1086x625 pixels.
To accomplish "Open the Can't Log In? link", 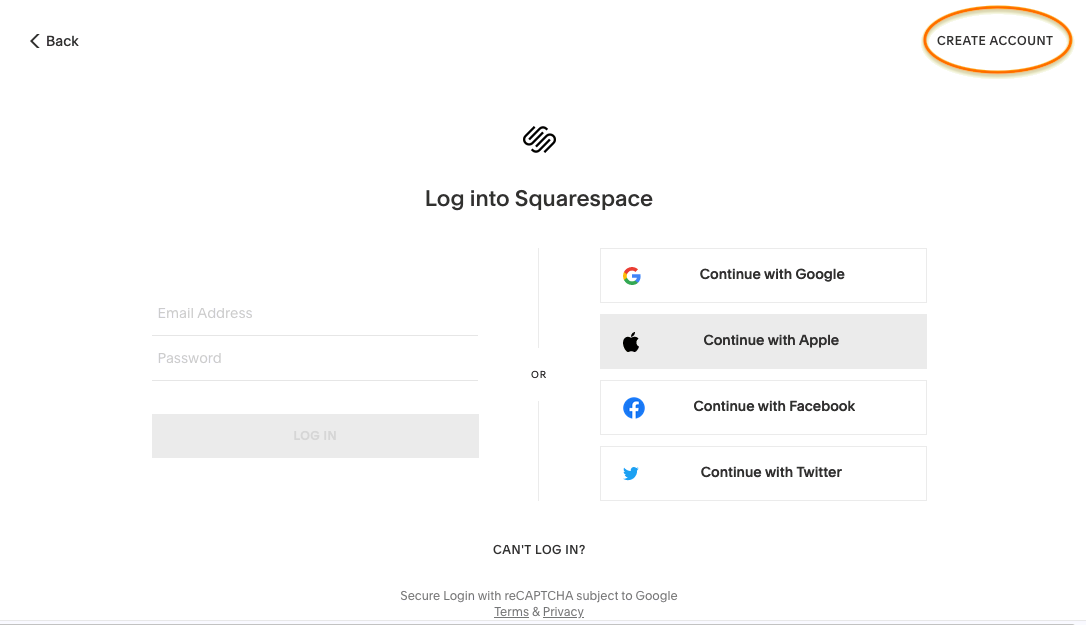I will (x=539, y=550).
